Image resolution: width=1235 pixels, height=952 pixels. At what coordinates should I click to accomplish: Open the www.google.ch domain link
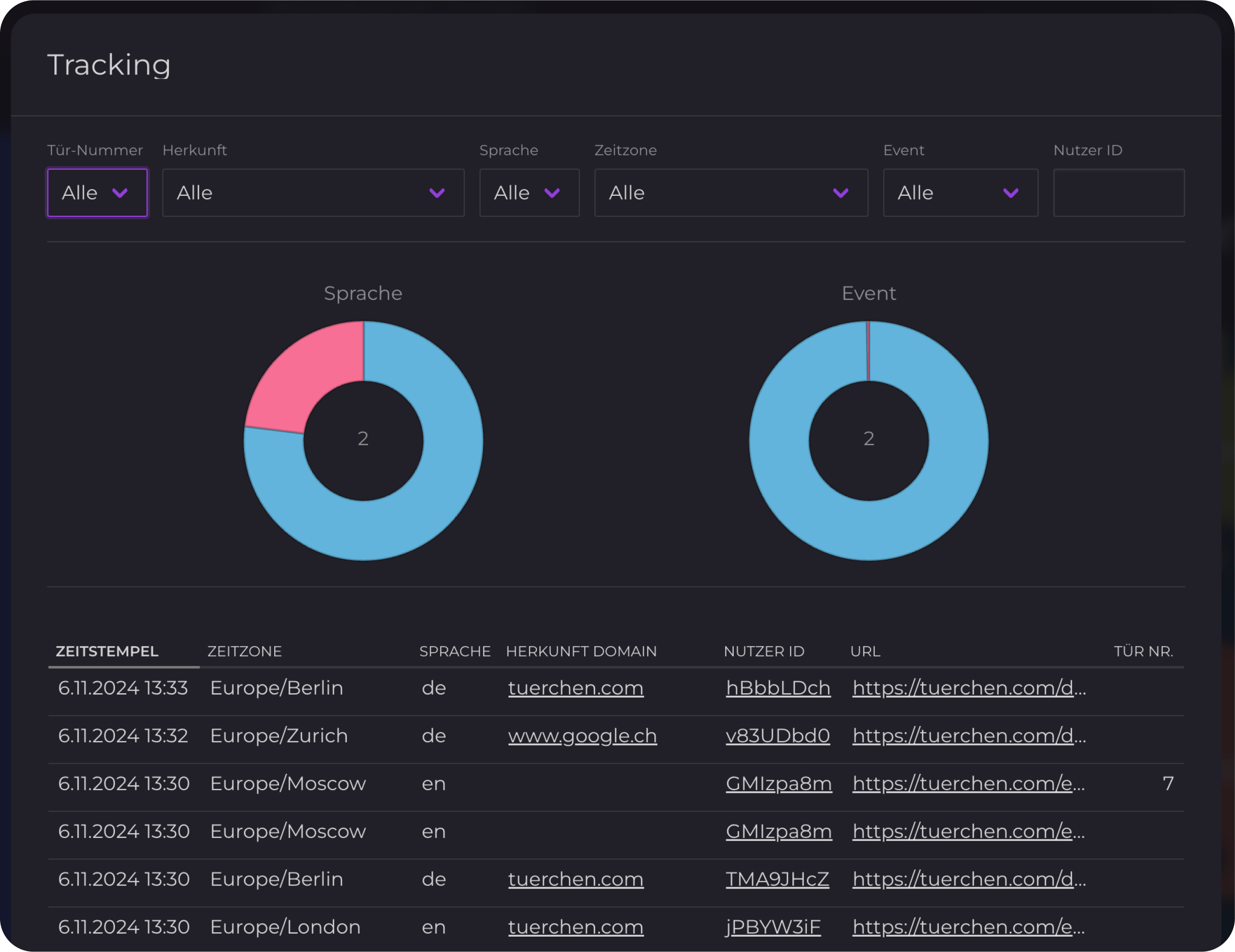pos(582,736)
